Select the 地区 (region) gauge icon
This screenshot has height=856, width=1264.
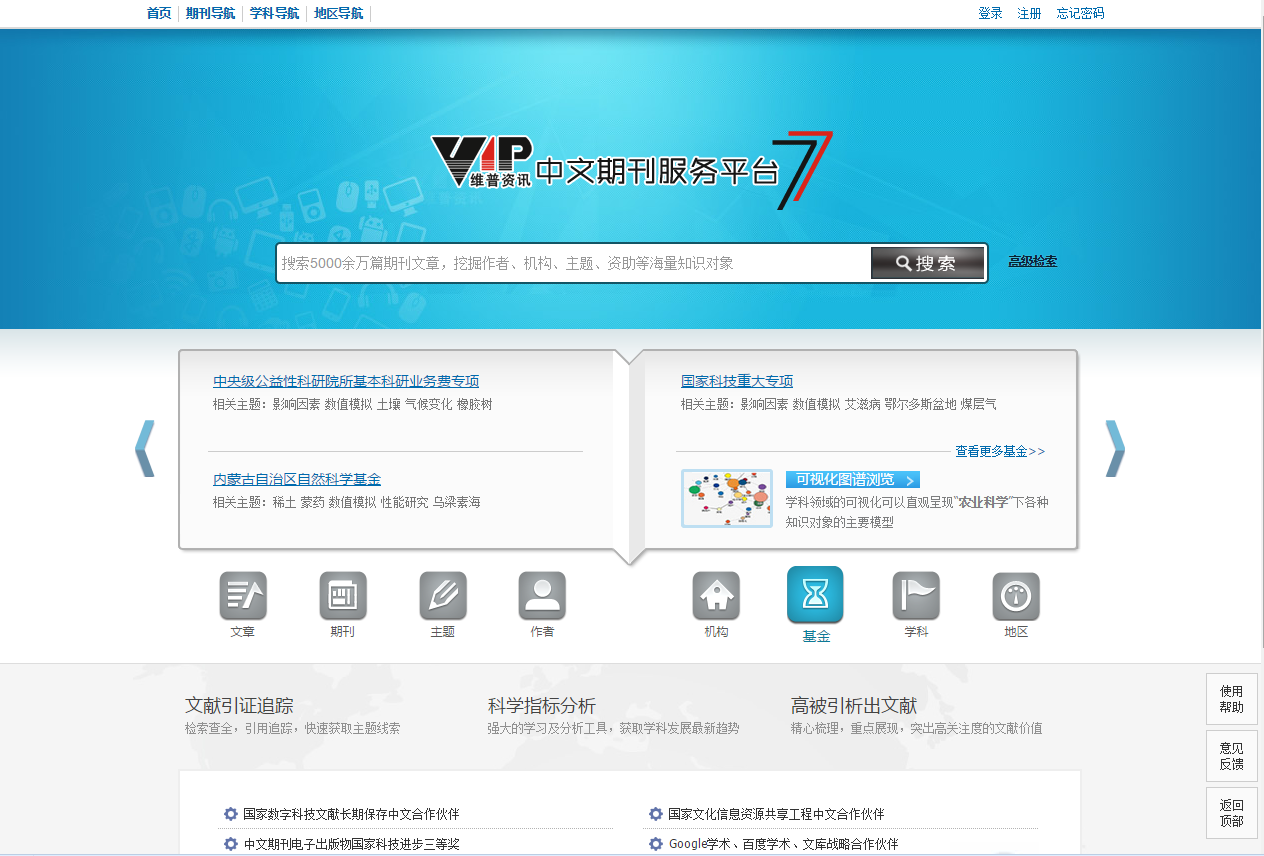(x=1016, y=596)
